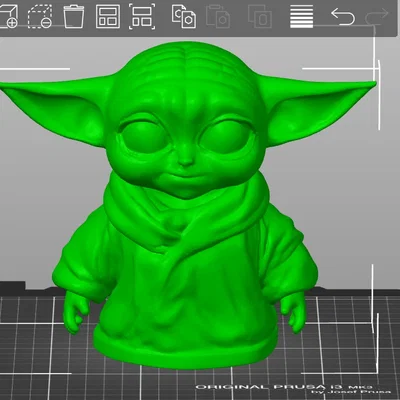
Task: Click the greyed-out Redo arrow
Action: [x=377, y=16]
